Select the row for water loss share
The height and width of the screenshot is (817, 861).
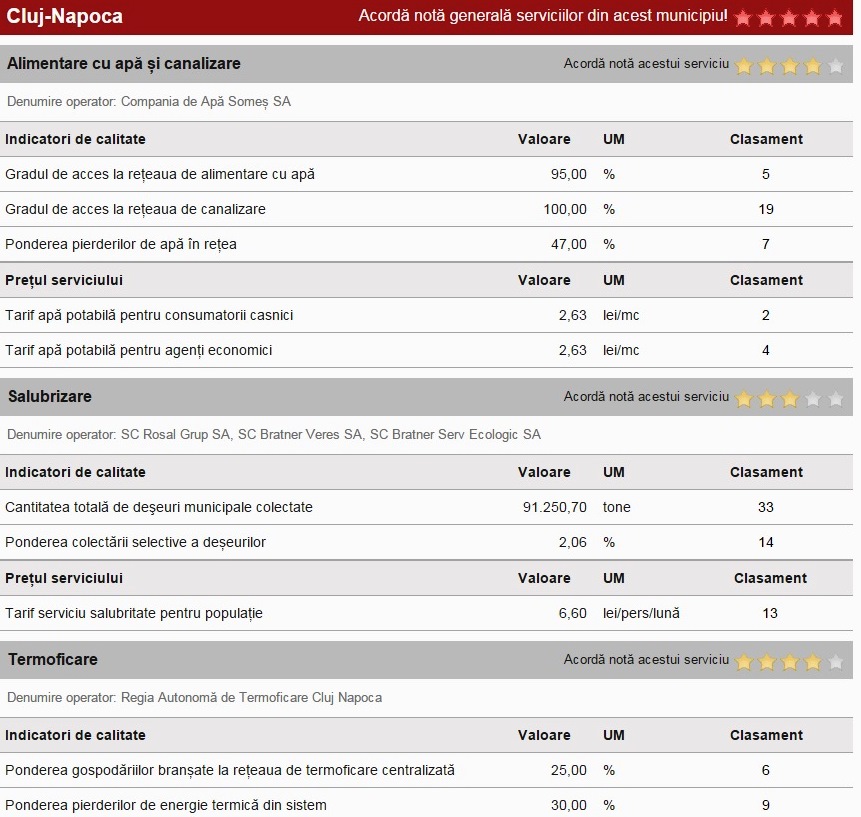click(x=121, y=244)
